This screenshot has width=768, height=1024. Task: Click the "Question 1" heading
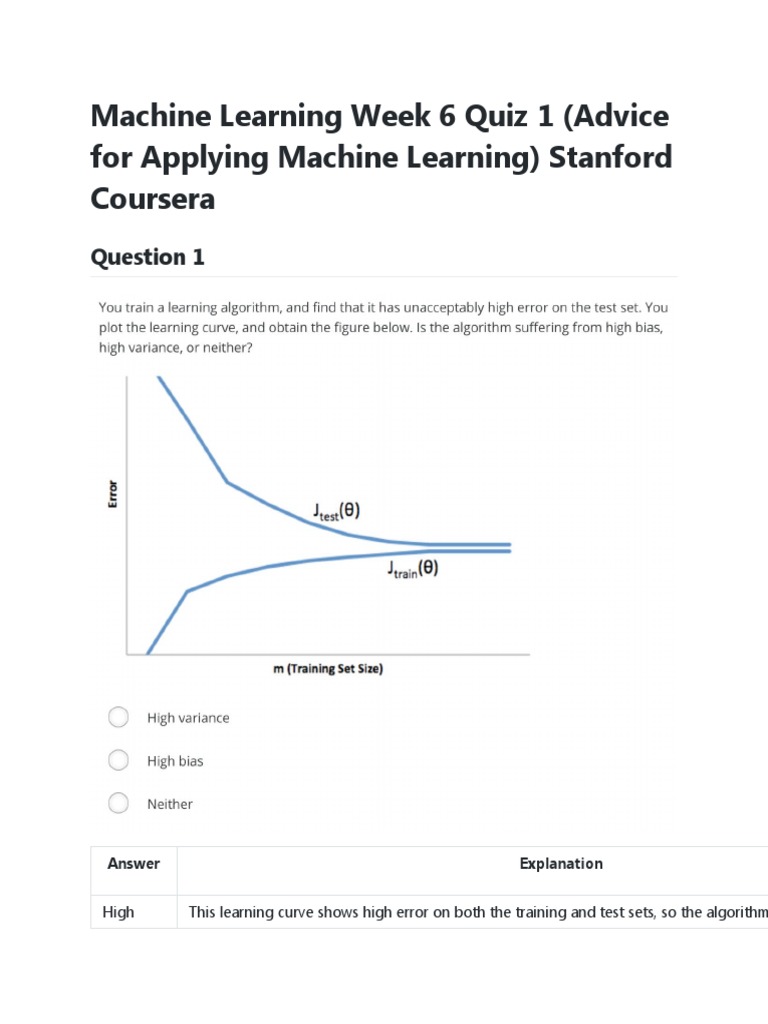[148, 257]
